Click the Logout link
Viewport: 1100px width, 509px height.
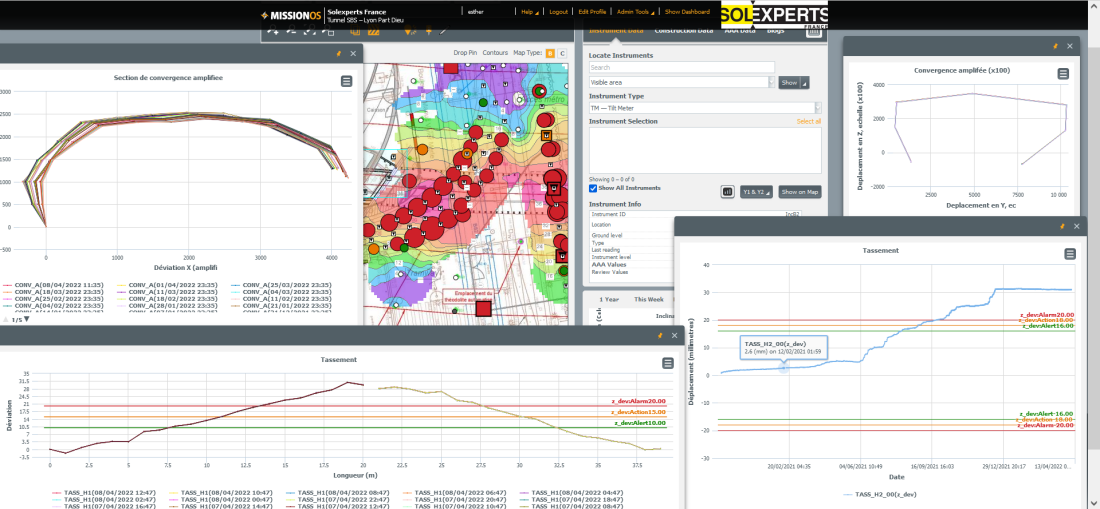click(x=558, y=12)
